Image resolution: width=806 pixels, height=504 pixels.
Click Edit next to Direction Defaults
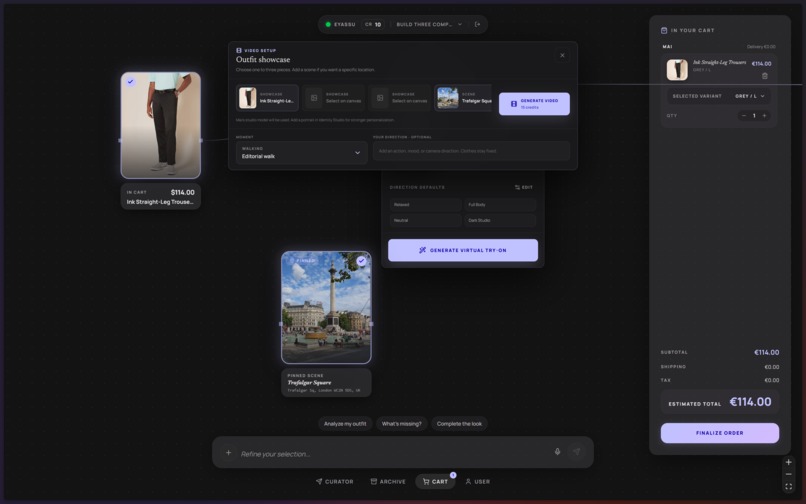[x=524, y=187]
